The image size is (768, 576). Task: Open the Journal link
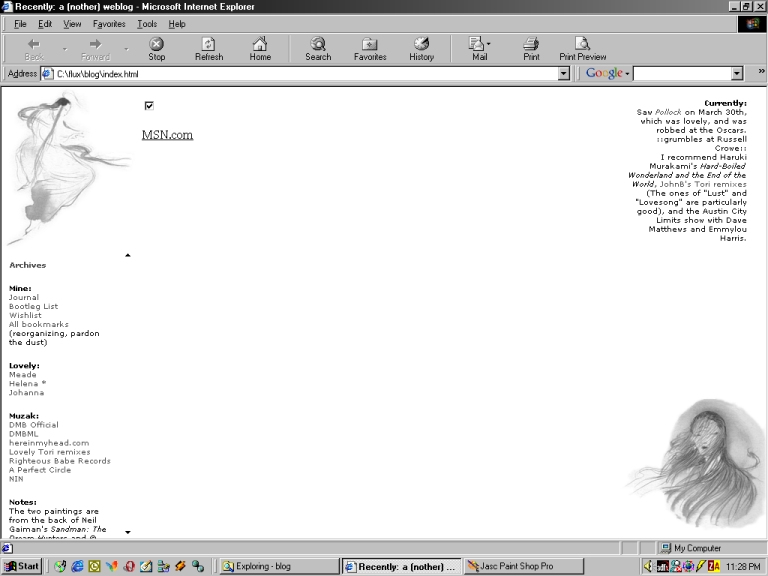click(x=24, y=297)
